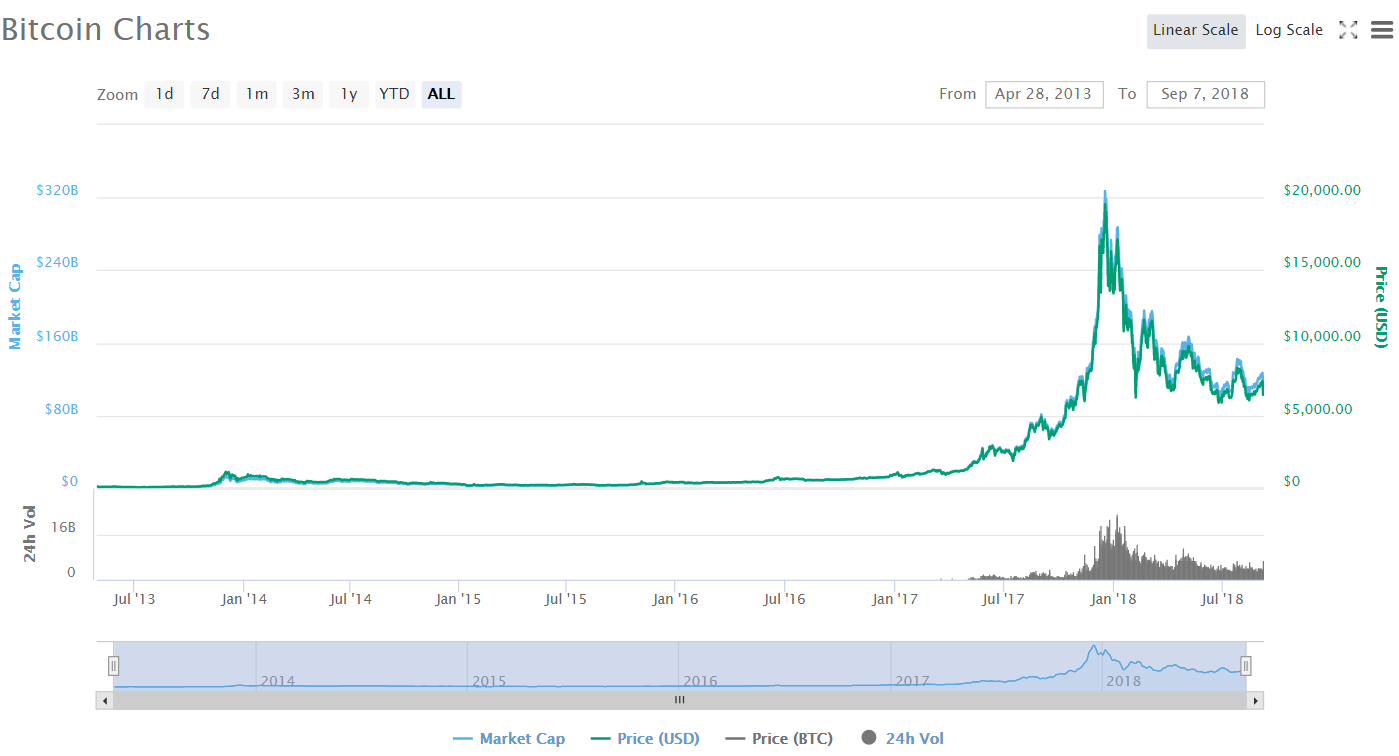Select the 7d zoom preset

(x=210, y=93)
